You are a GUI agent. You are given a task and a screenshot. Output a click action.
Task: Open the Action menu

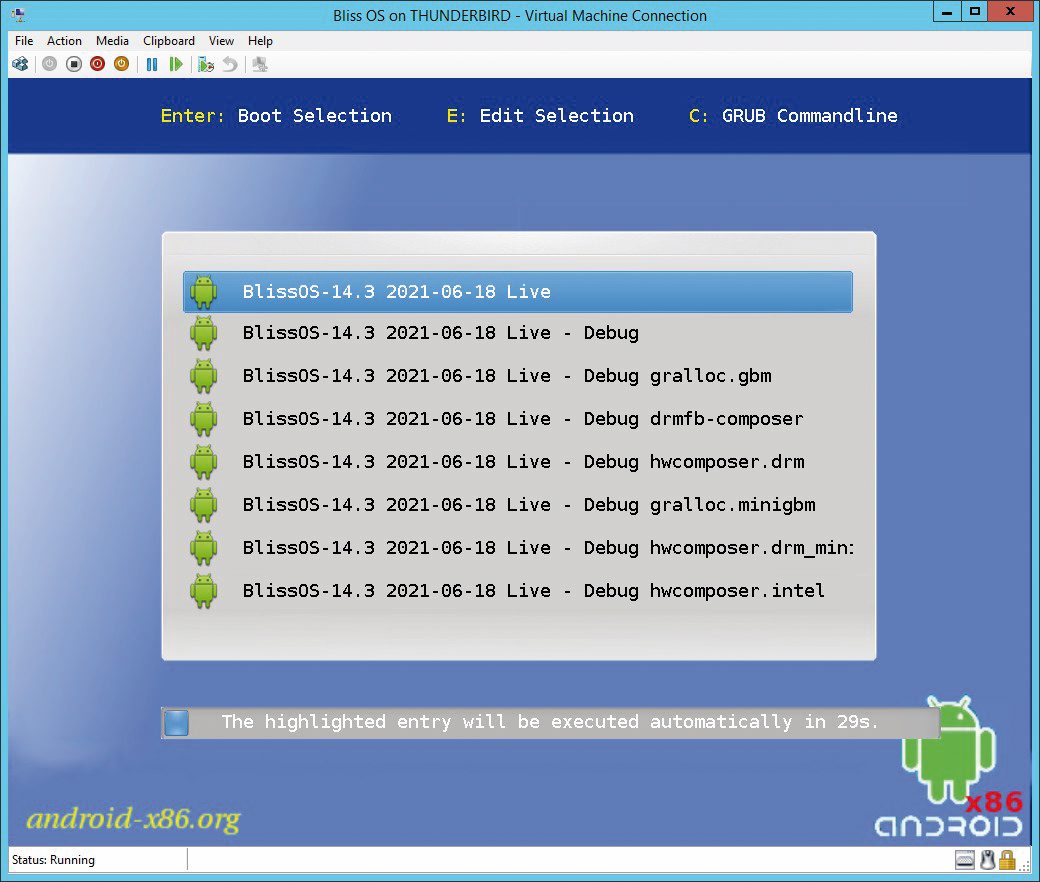(64, 40)
